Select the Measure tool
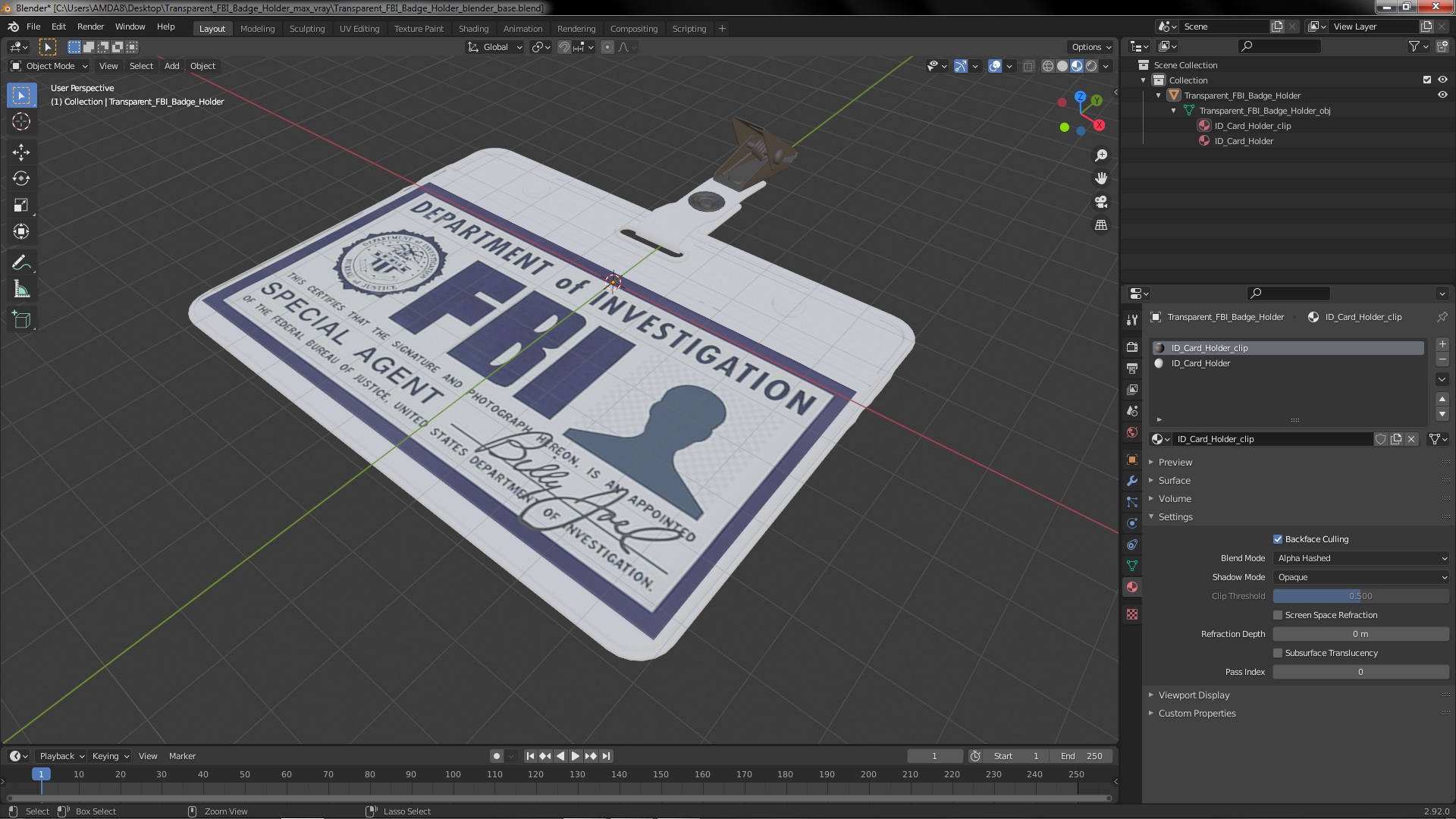The width and height of the screenshot is (1456, 819). tap(21, 290)
